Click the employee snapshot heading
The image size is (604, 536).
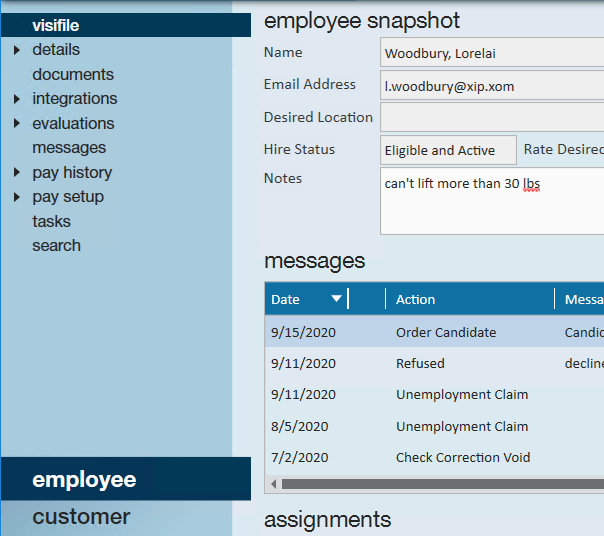pyautogui.click(x=362, y=21)
